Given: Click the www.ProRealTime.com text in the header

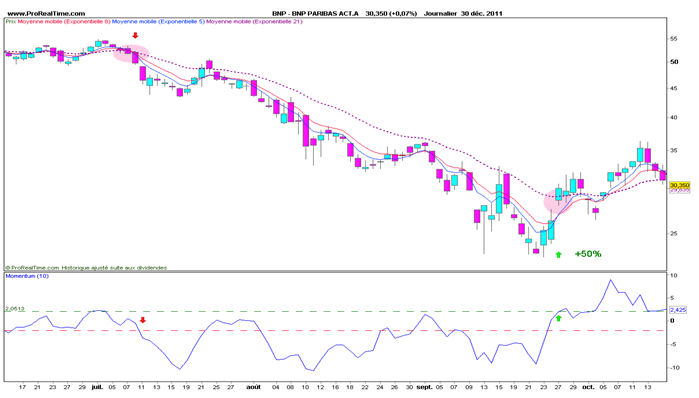Looking at the screenshot, I should [x=46, y=14].
